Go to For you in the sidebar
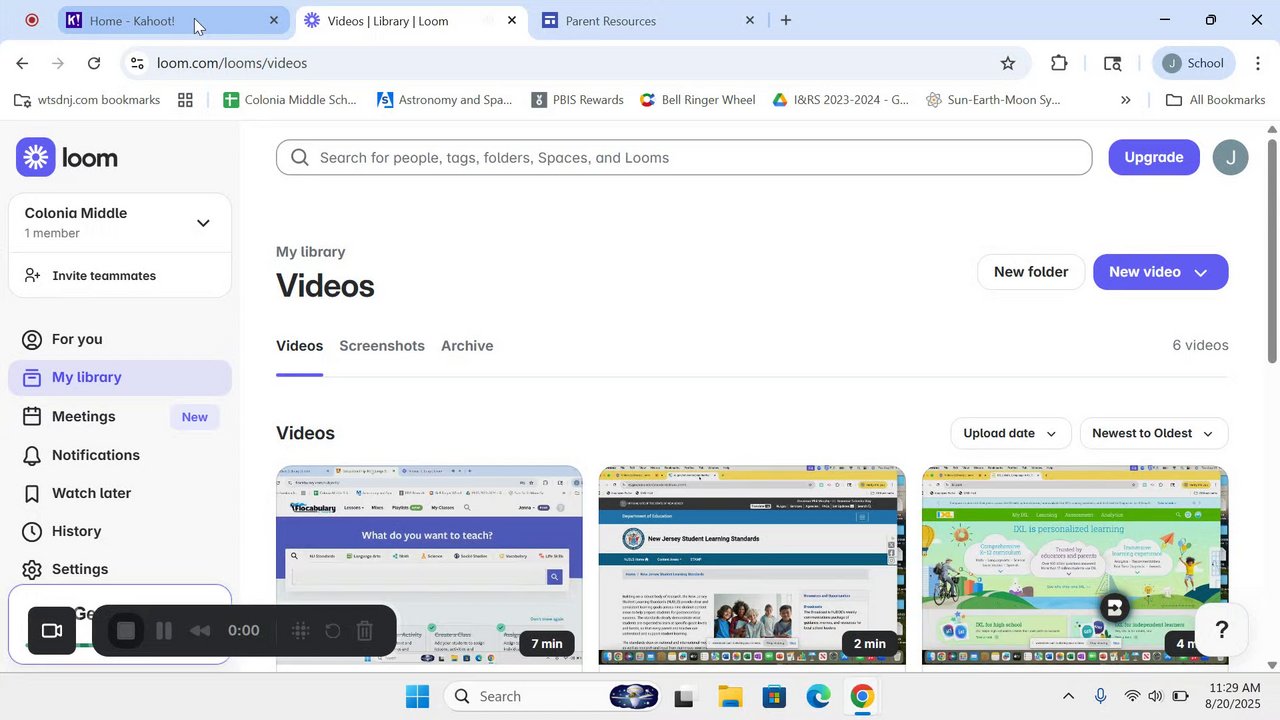1280x720 pixels. click(x=120, y=339)
